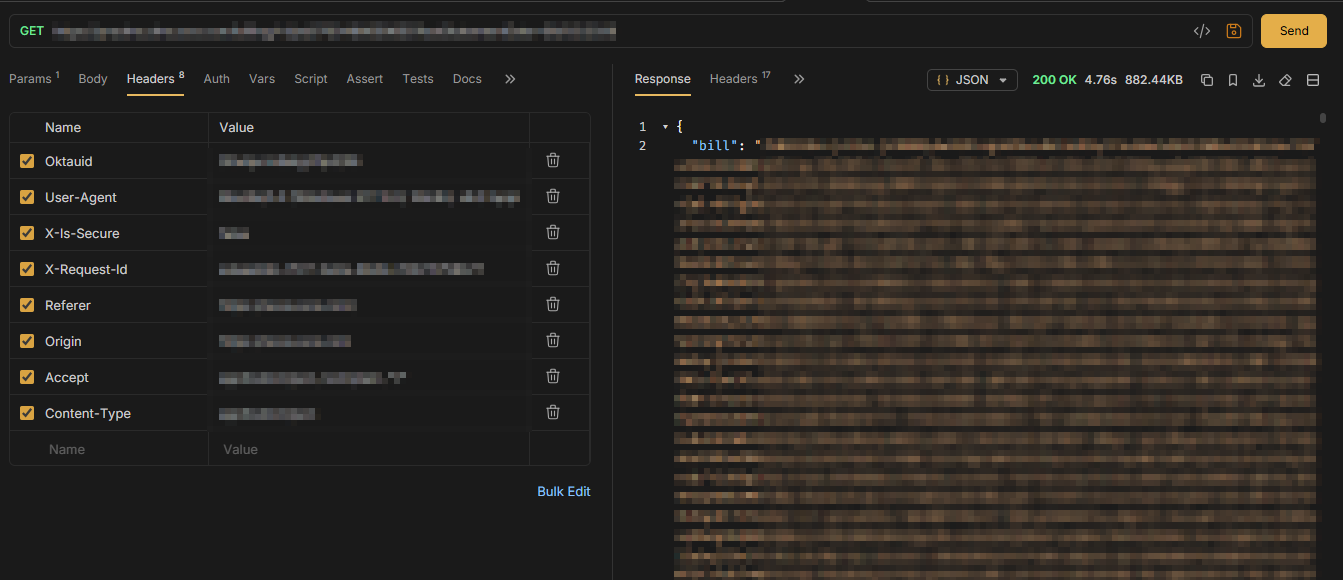
Task: Click the generate code icon in URL bar
Action: [1202, 31]
